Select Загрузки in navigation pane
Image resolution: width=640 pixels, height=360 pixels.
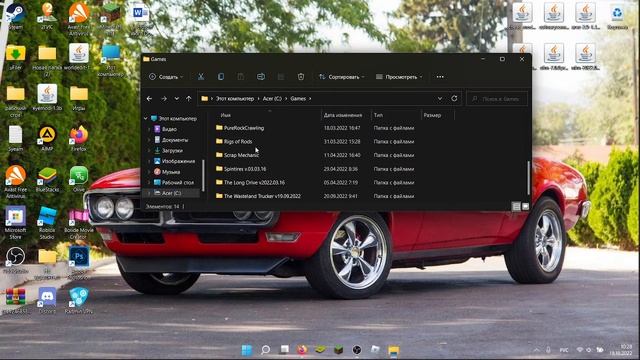[168, 151]
